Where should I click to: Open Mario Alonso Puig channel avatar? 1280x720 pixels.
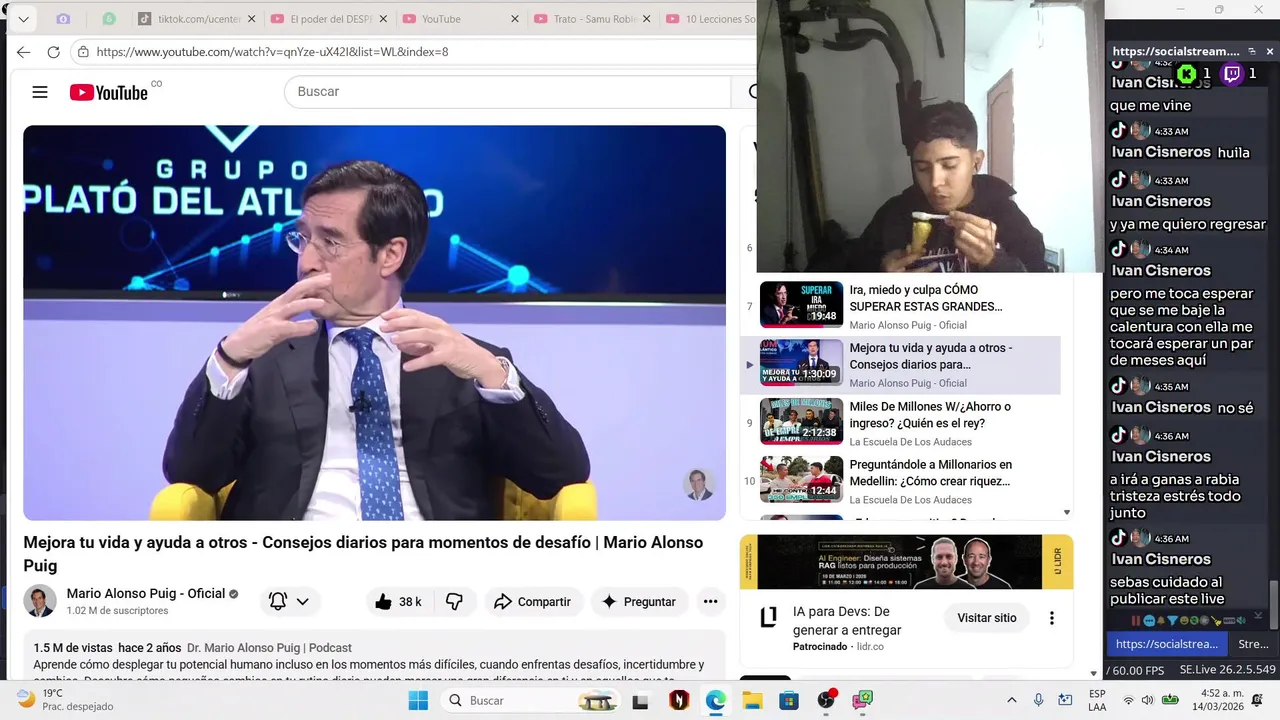40,601
